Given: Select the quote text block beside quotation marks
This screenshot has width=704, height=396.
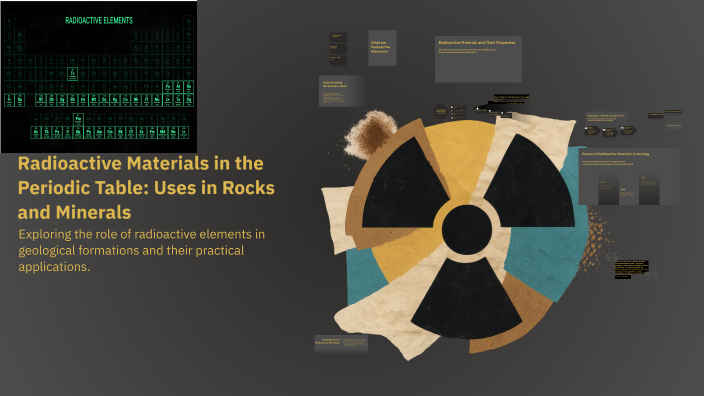Looking at the screenshot, I should coord(631,268).
